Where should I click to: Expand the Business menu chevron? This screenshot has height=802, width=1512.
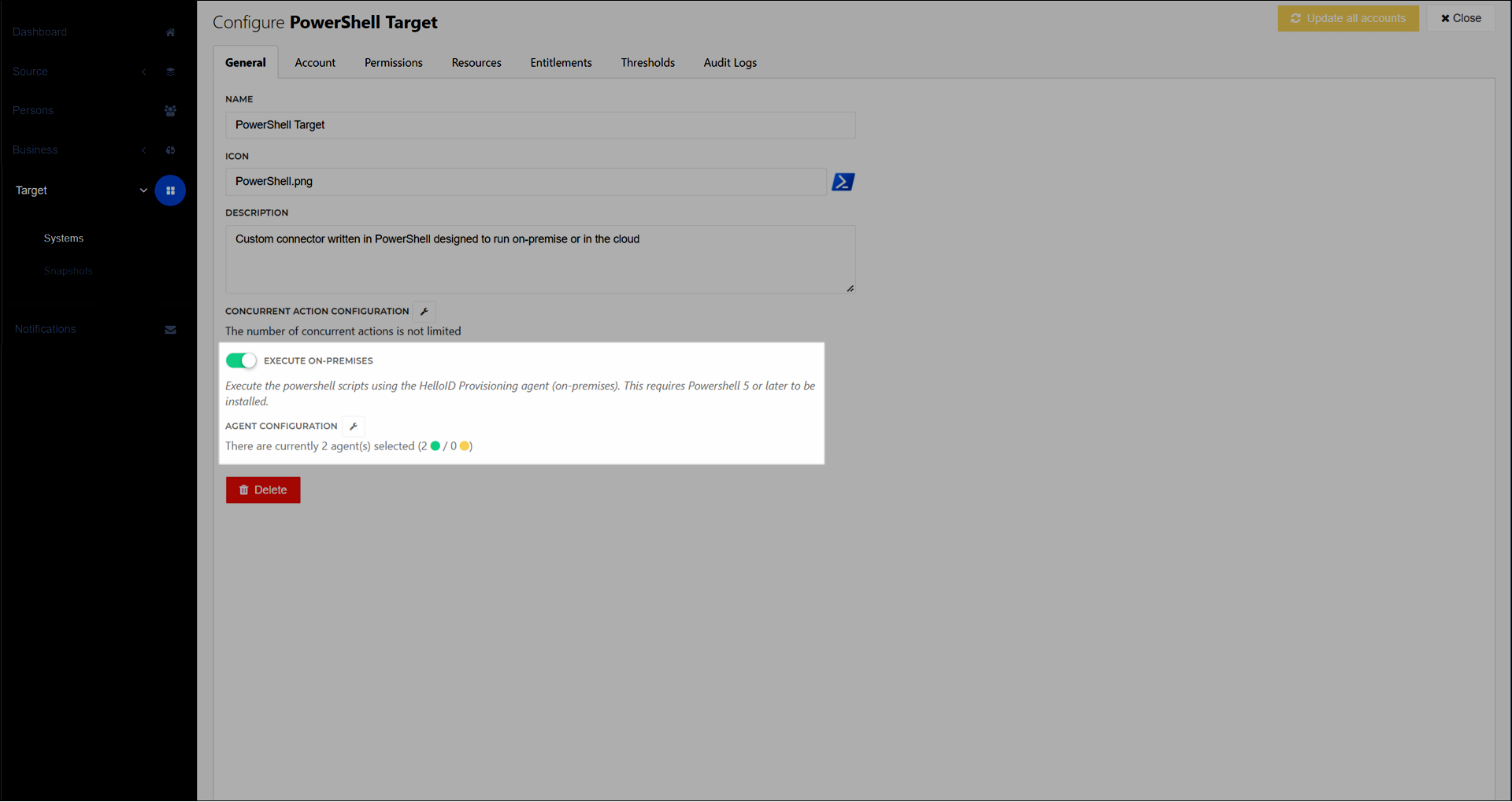coord(144,150)
